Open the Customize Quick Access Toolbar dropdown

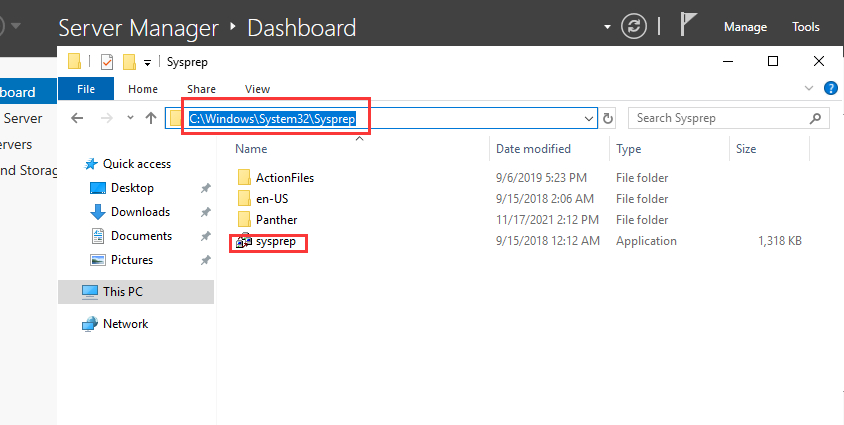click(147, 63)
